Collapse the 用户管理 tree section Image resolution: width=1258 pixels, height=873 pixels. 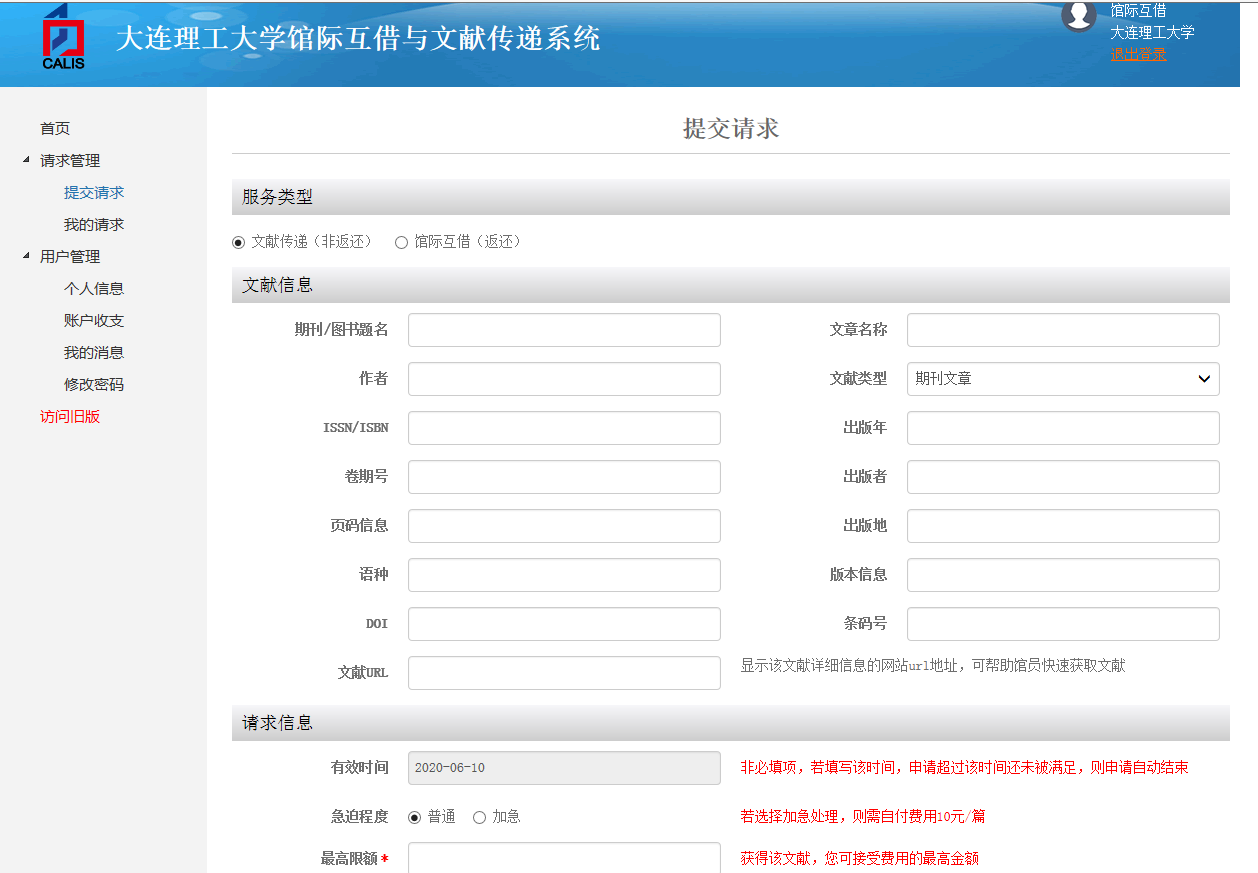tap(26, 256)
